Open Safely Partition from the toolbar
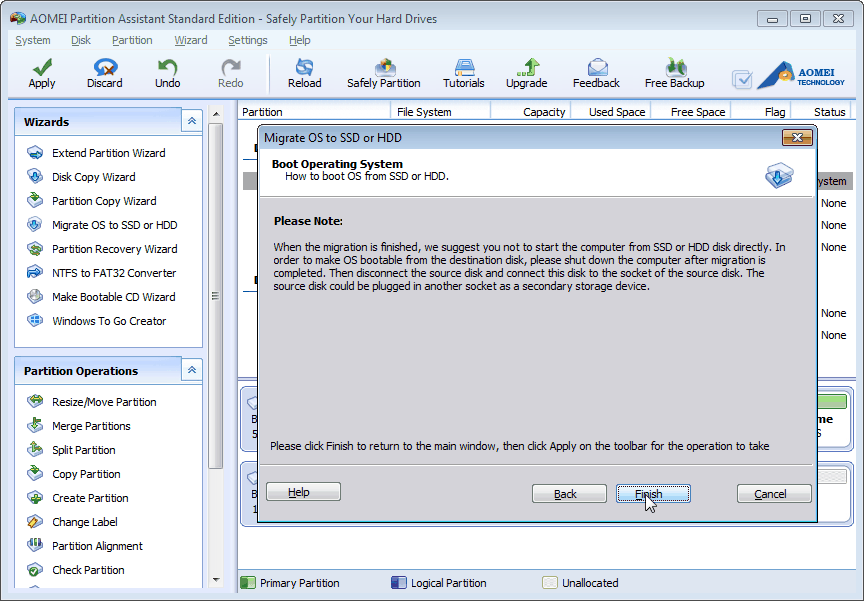The image size is (864, 601). tap(384, 73)
